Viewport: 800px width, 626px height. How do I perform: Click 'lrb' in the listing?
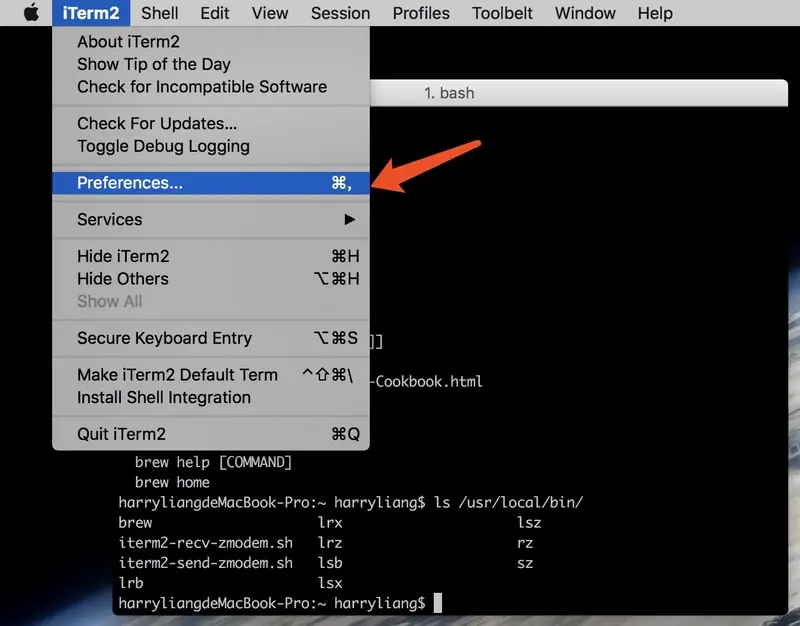coord(131,583)
